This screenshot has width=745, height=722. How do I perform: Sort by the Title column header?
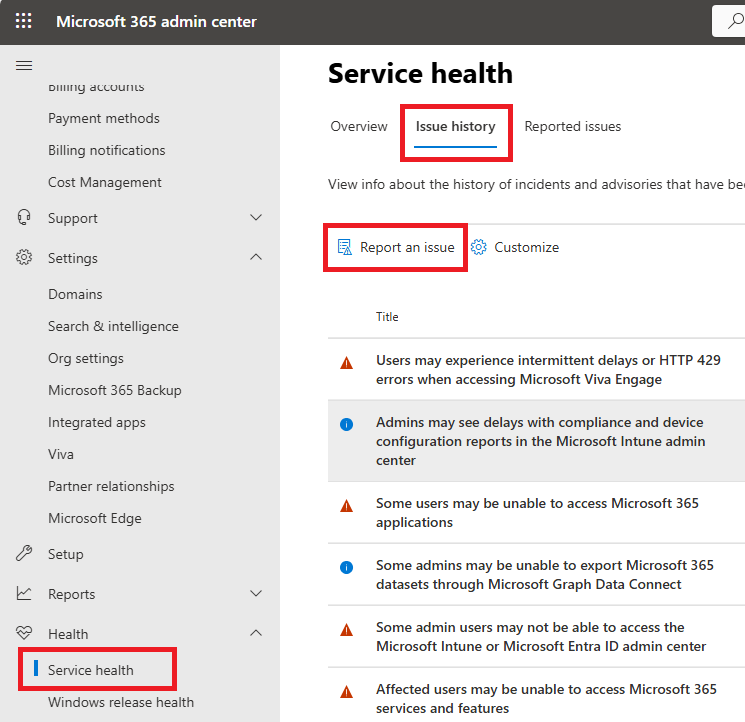coord(387,317)
